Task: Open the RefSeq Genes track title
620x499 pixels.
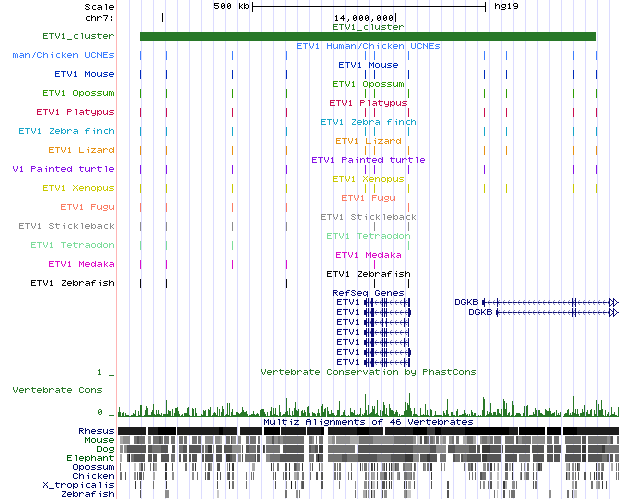Action: [368, 292]
